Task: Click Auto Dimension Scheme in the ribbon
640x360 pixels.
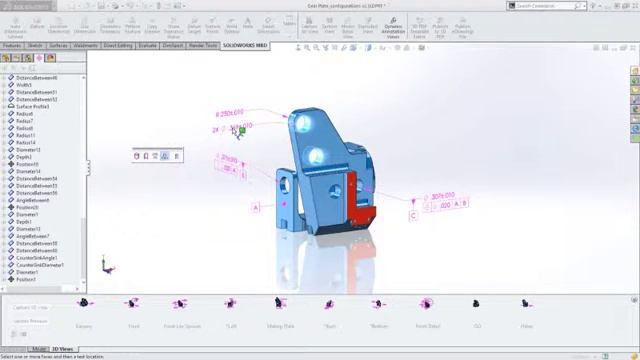Action: pyautogui.click(x=16, y=28)
